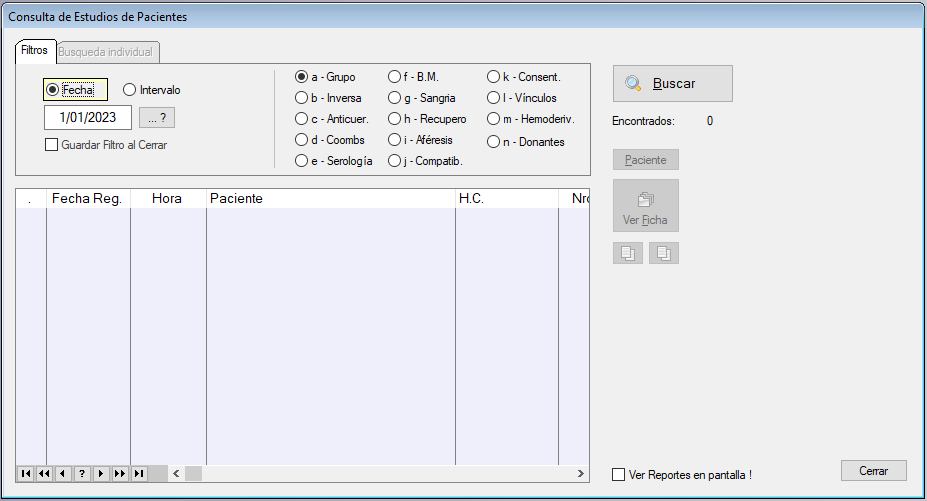Switch to the Busqueda individual tab
The height and width of the screenshot is (501, 927).
click(x=106, y=51)
